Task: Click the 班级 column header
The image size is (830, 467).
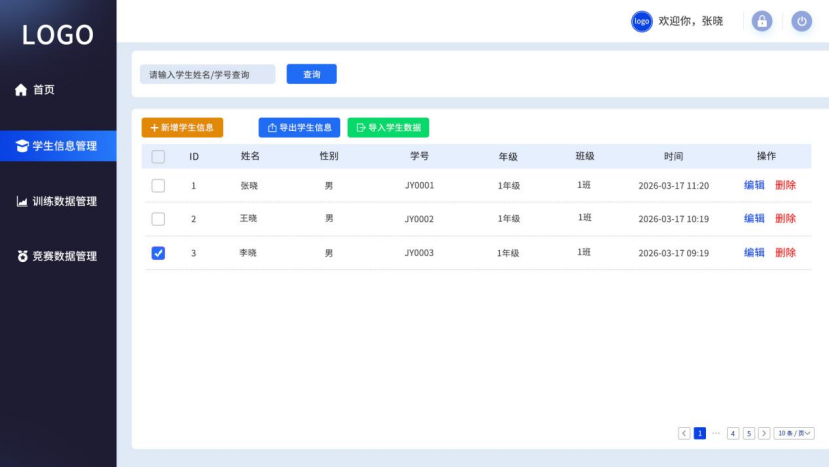Action: click(x=585, y=156)
